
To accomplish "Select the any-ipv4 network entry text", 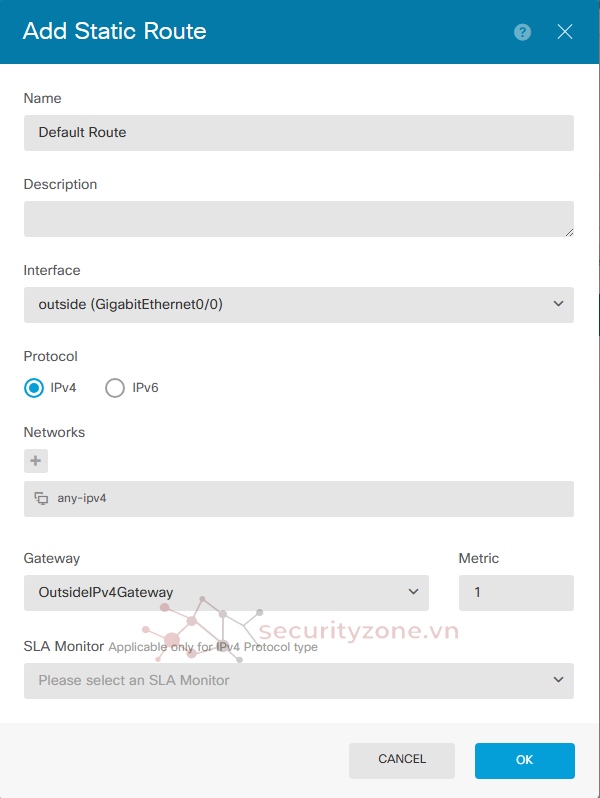I will point(82,498).
